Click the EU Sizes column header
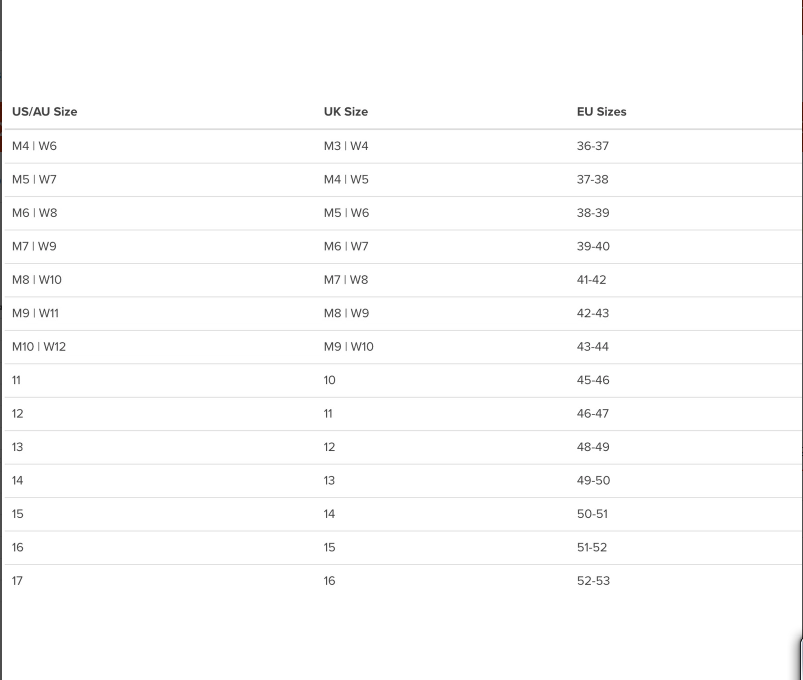This screenshot has height=680, width=803. [x=601, y=112]
